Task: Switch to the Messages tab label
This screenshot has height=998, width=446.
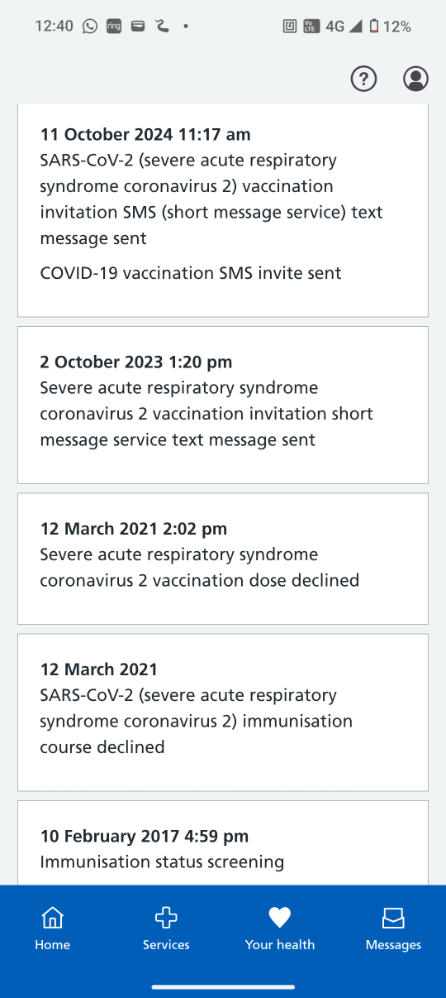Action: [x=393, y=945]
